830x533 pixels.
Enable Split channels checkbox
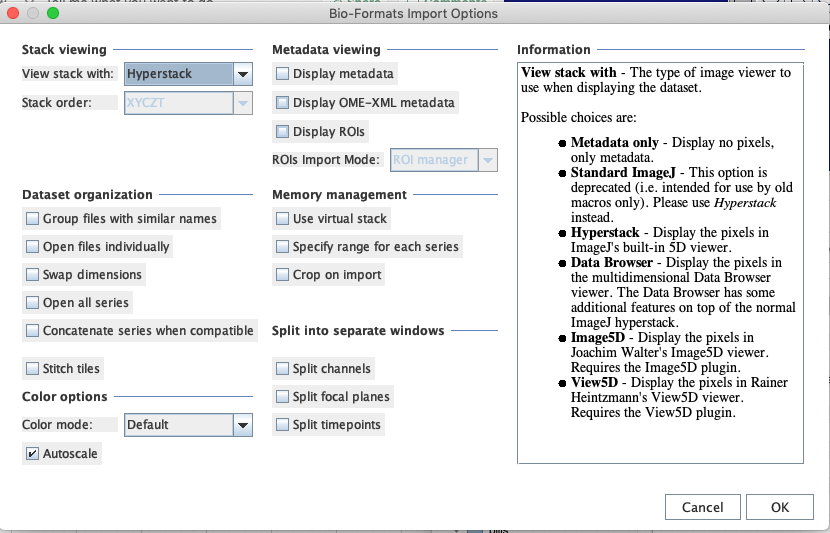click(283, 368)
